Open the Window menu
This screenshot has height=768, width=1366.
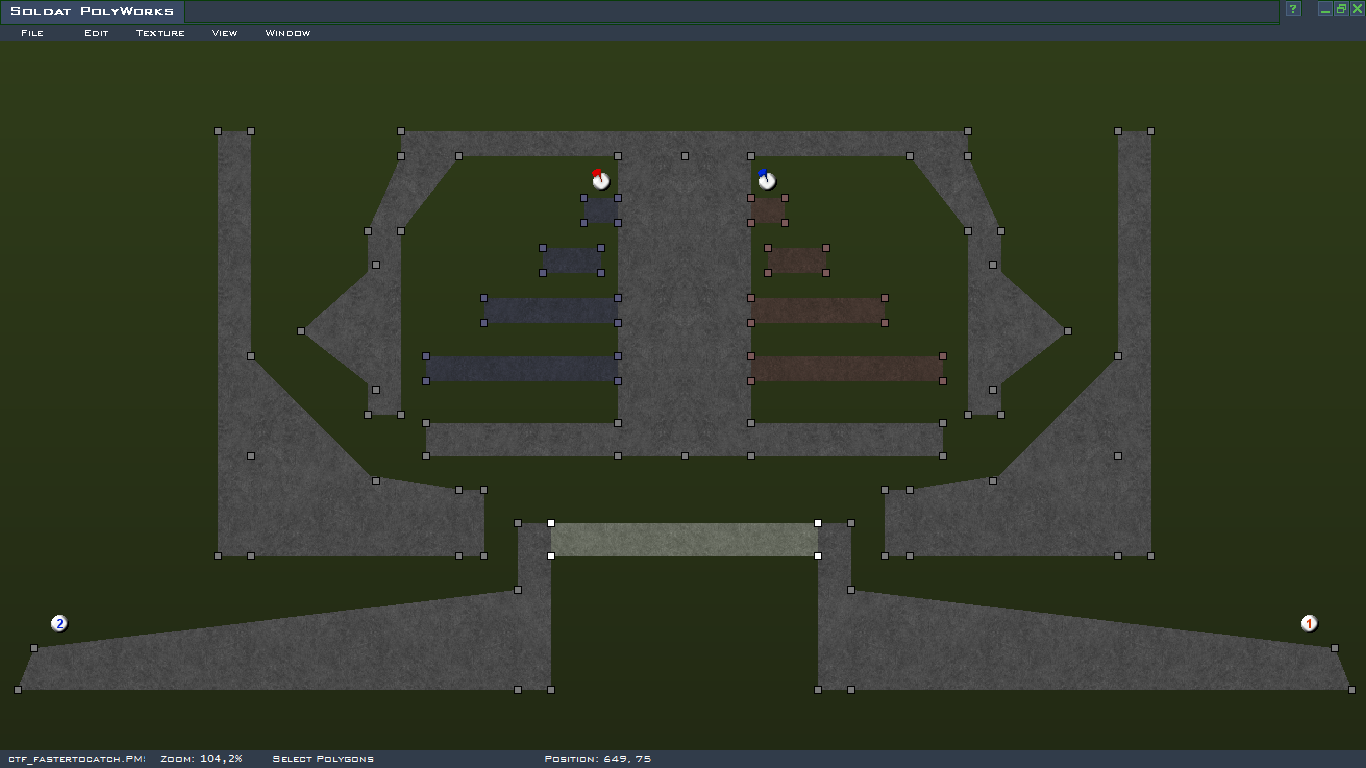[287, 33]
